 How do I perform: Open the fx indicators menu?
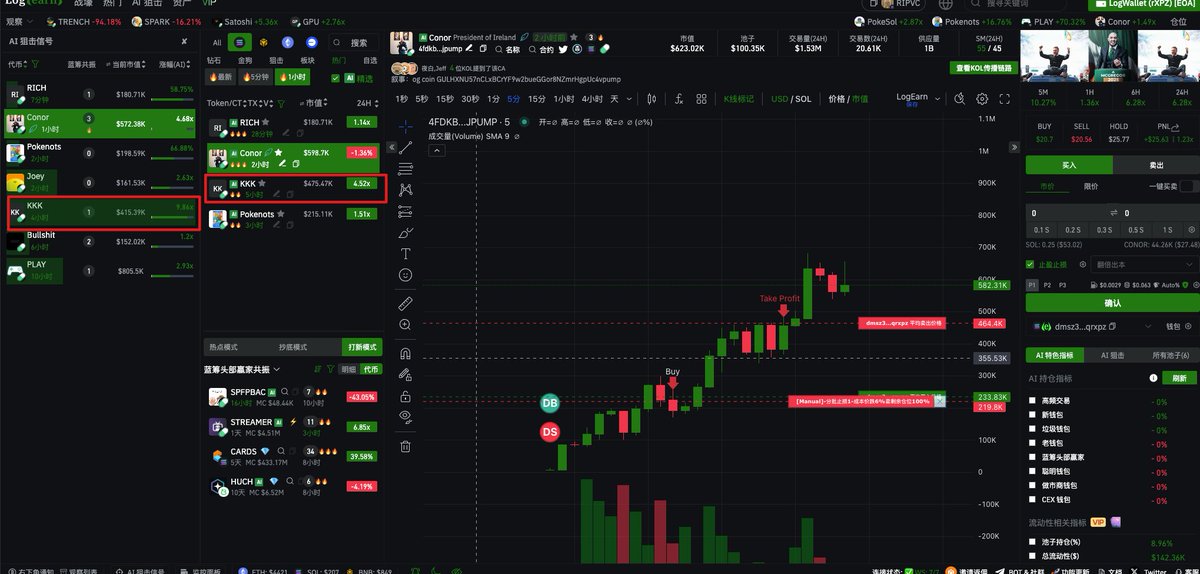coord(678,99)
